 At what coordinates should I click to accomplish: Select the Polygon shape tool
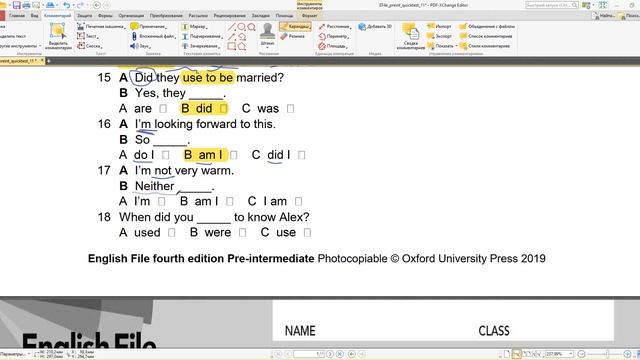[242, 46]
